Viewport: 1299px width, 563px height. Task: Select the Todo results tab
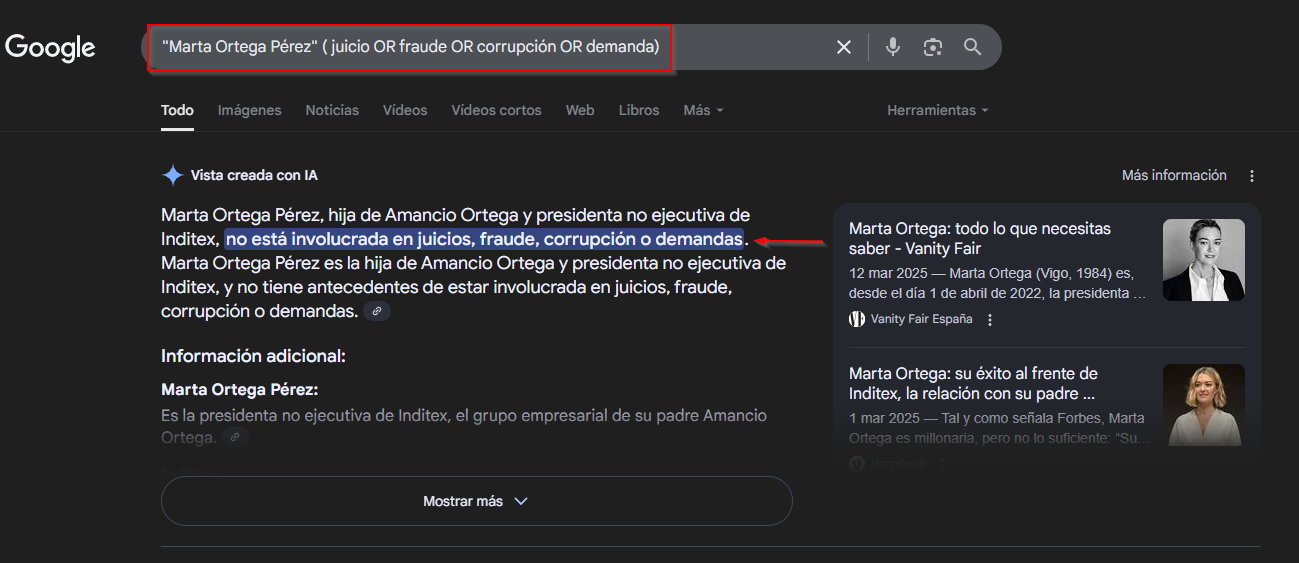tap(177, 110)
